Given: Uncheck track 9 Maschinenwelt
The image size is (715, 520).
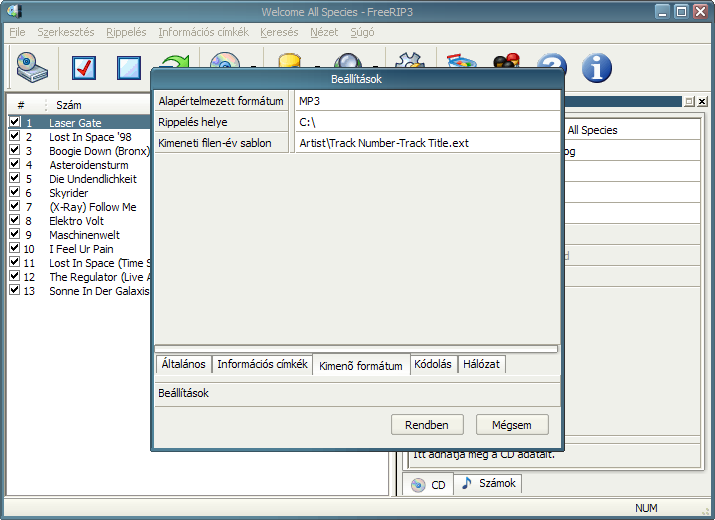Looking at the screenshot, I should click(15, 234).
